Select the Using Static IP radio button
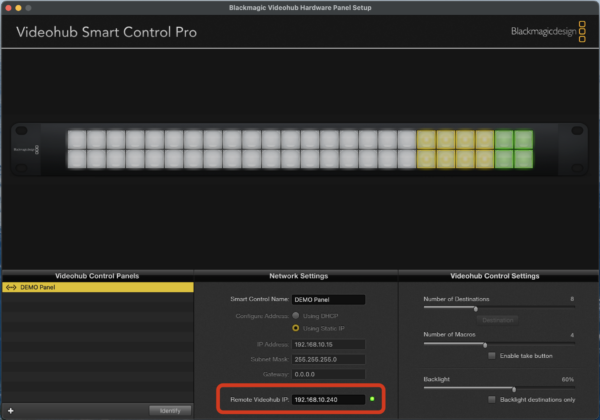Viewport: 600px width, 420px height. pos(295,328)
